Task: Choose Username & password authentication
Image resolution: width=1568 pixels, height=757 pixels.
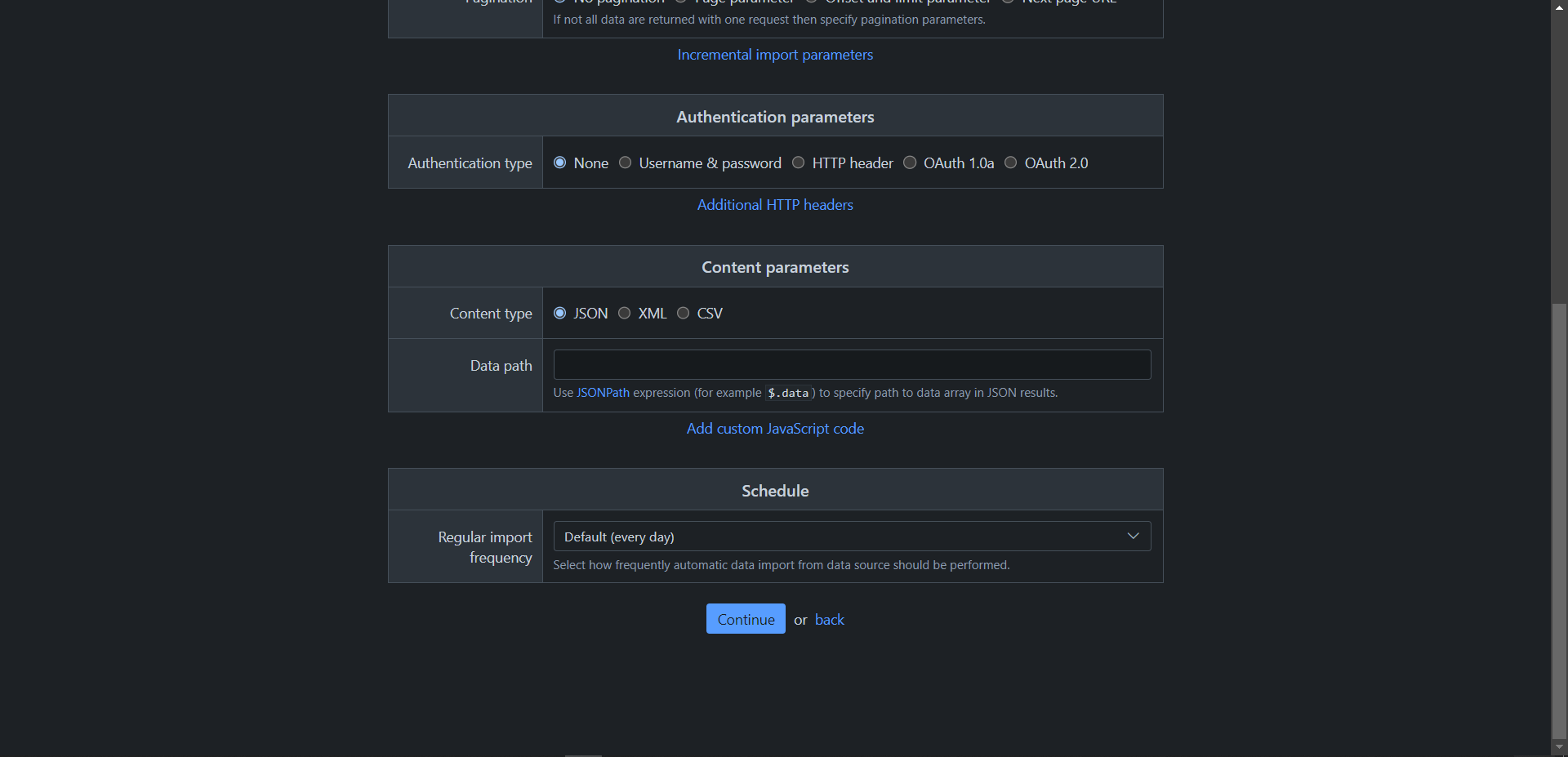Action: [x=625, y=163]
